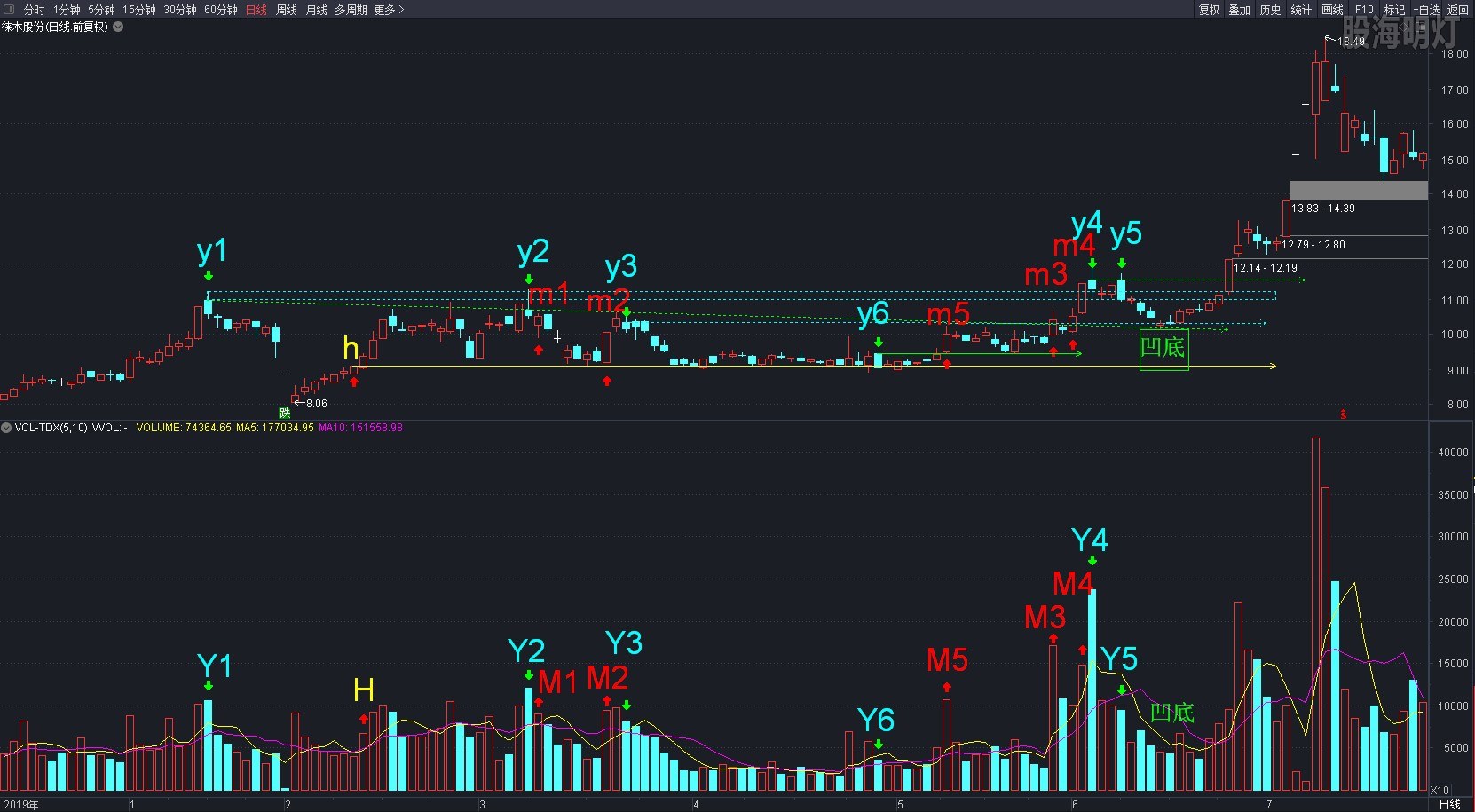Click the MA5: 177034.95 readout
This screenshot has width=1475, height=812.
pos(275,428)
